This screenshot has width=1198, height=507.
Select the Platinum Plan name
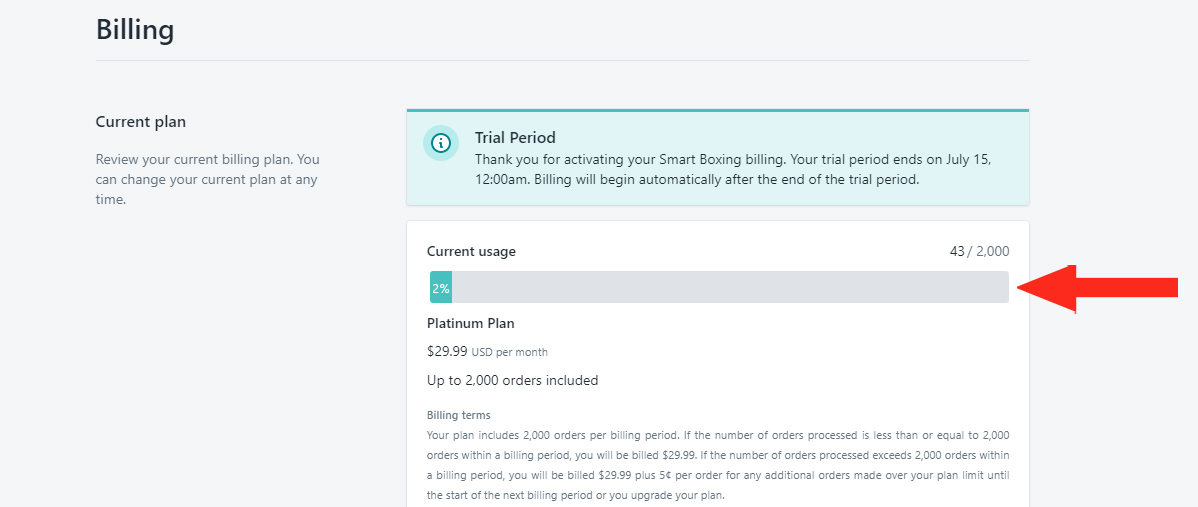[x=471, y=323]
